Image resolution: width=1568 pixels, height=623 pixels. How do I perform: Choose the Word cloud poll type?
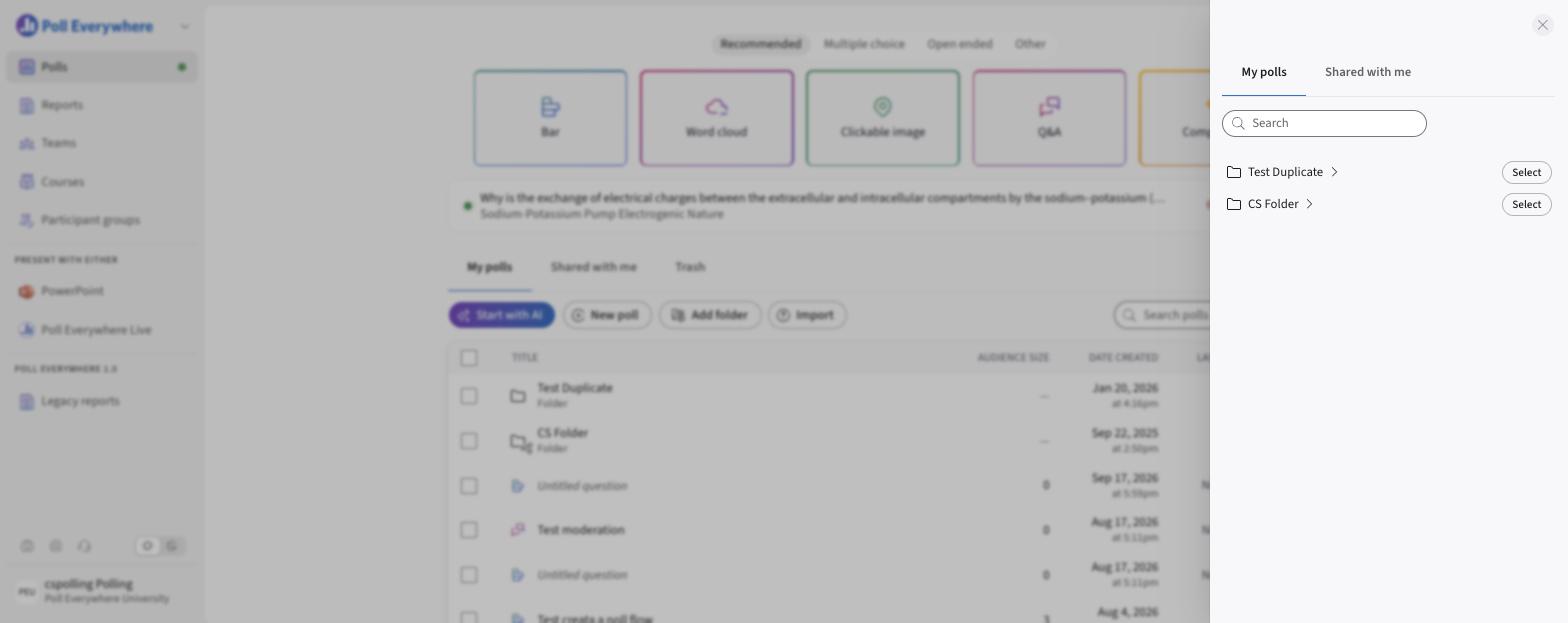(x=717, y=118)
